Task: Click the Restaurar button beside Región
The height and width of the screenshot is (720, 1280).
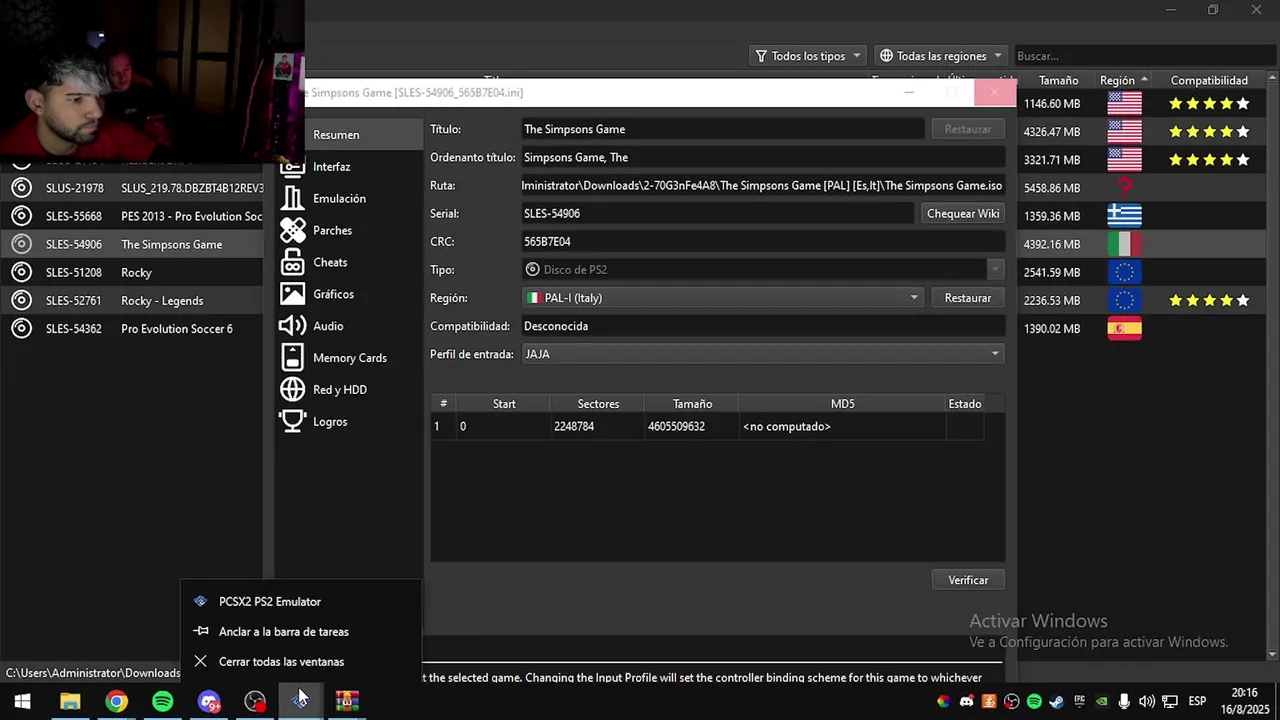Action: click(x=967, y=298)
